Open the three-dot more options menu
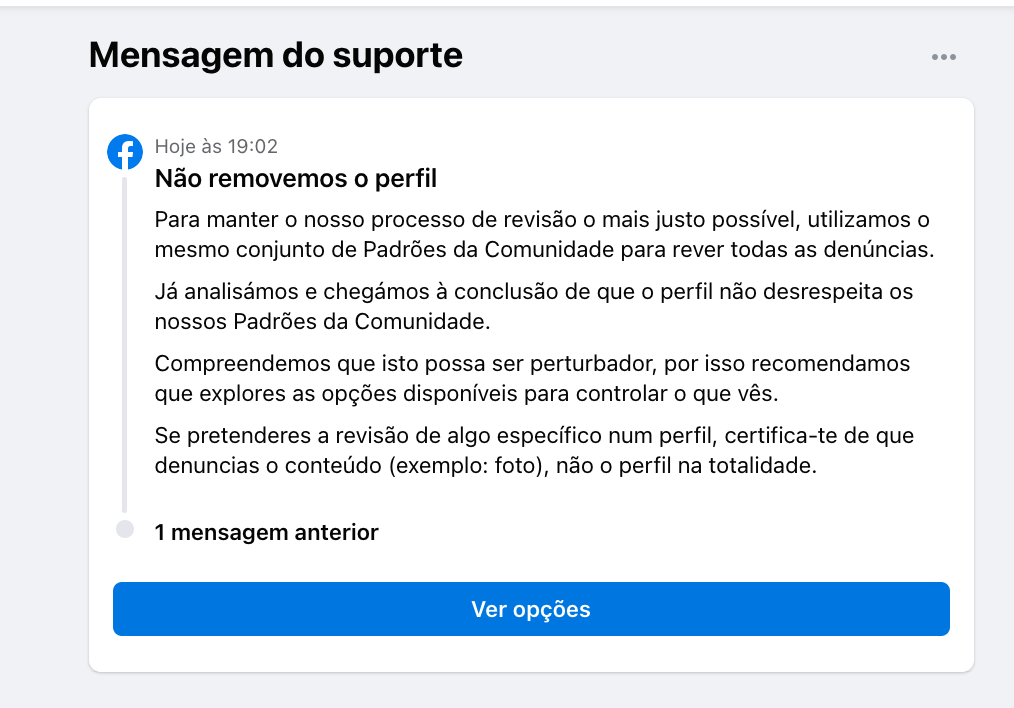Screen dimensions: 1014x708 (x=943, y=57)
